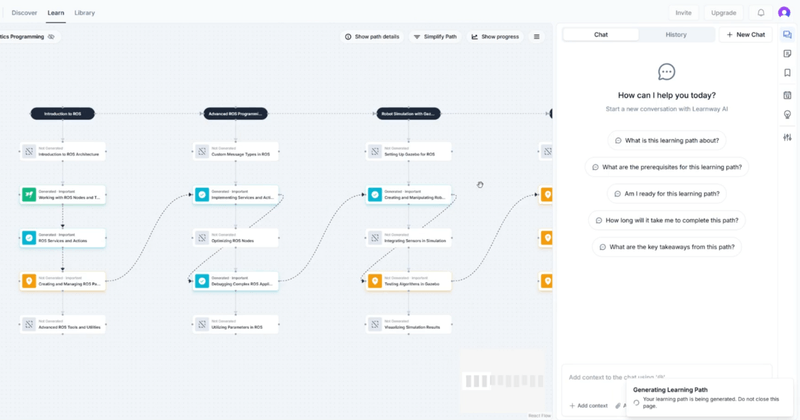Open the sliders settings icon in right sidebar
Image resolution: width=800 pixels, height=420 pixels.
click(x=787, y=137)
